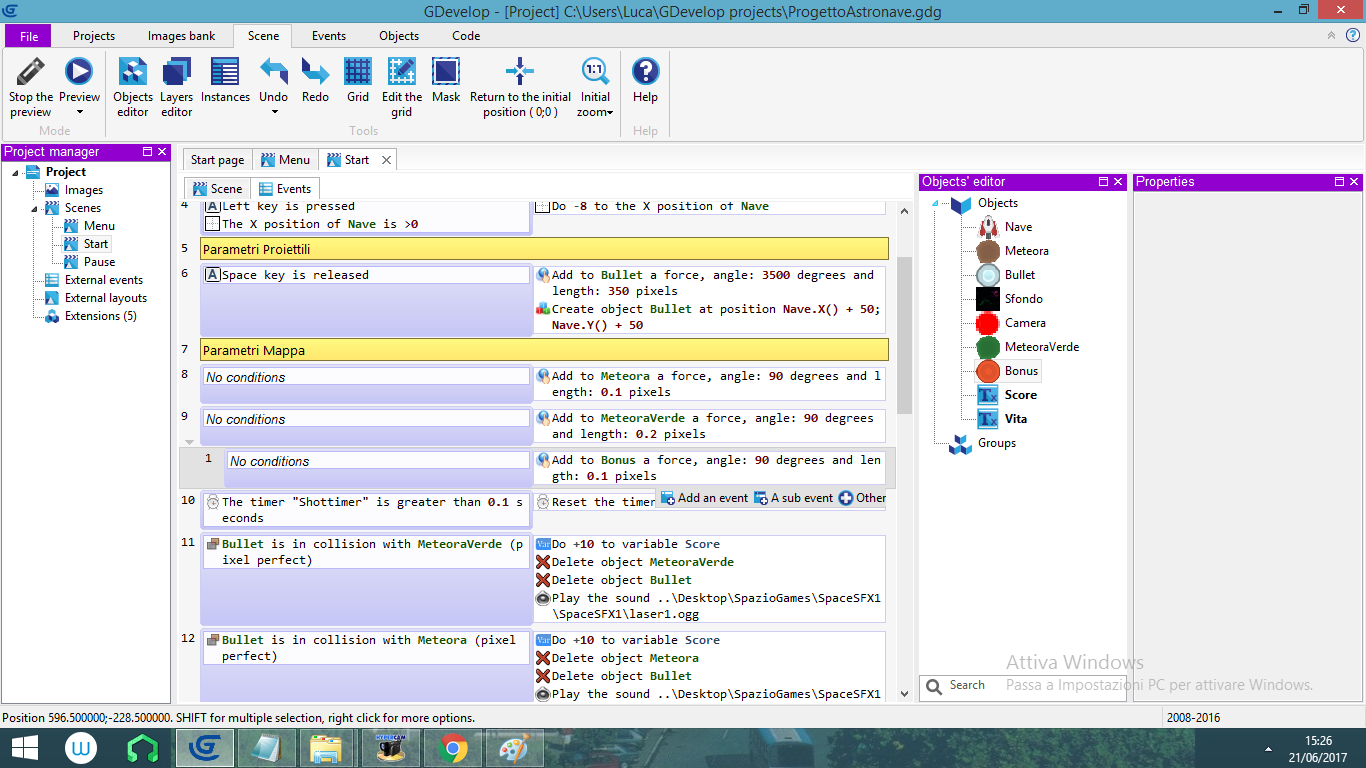Open the Layers editor

click(x=177, y=88)
